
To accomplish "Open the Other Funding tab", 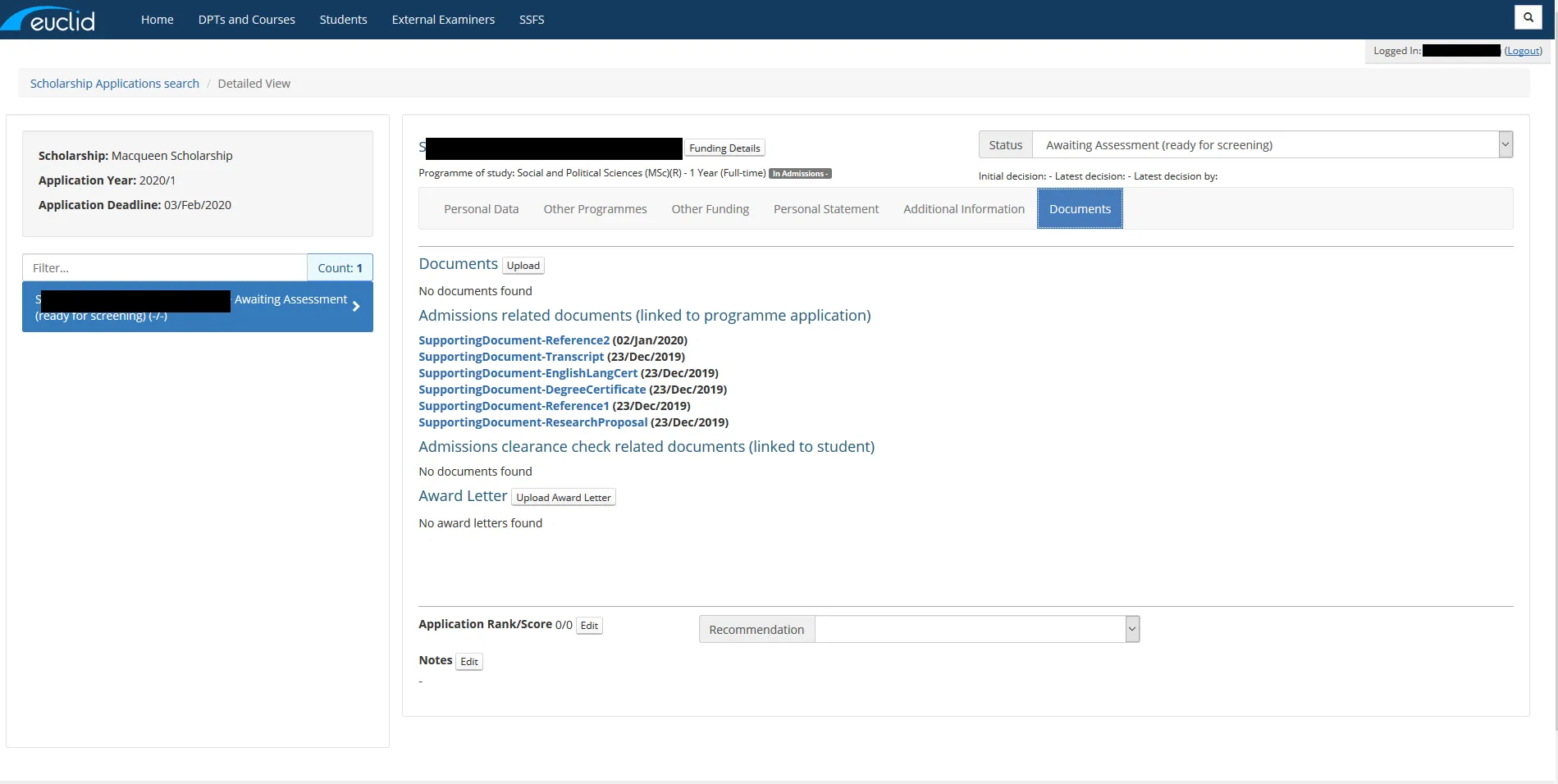I will [710, 209].
